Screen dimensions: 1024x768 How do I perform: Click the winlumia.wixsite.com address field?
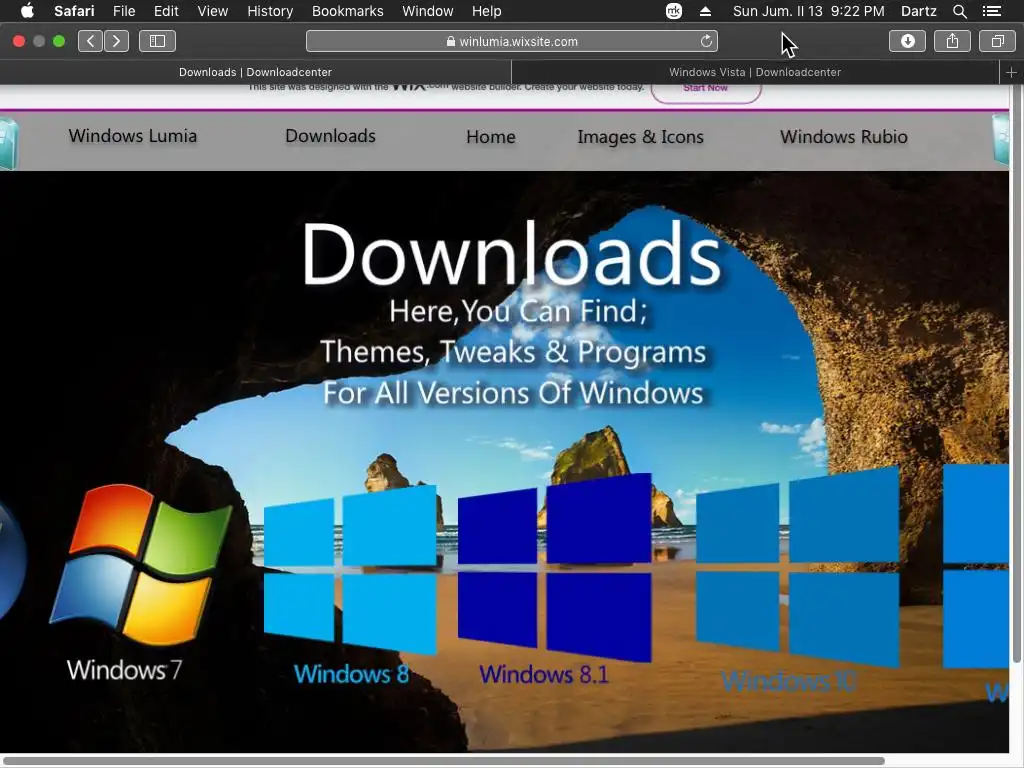[x=512, y=41]
